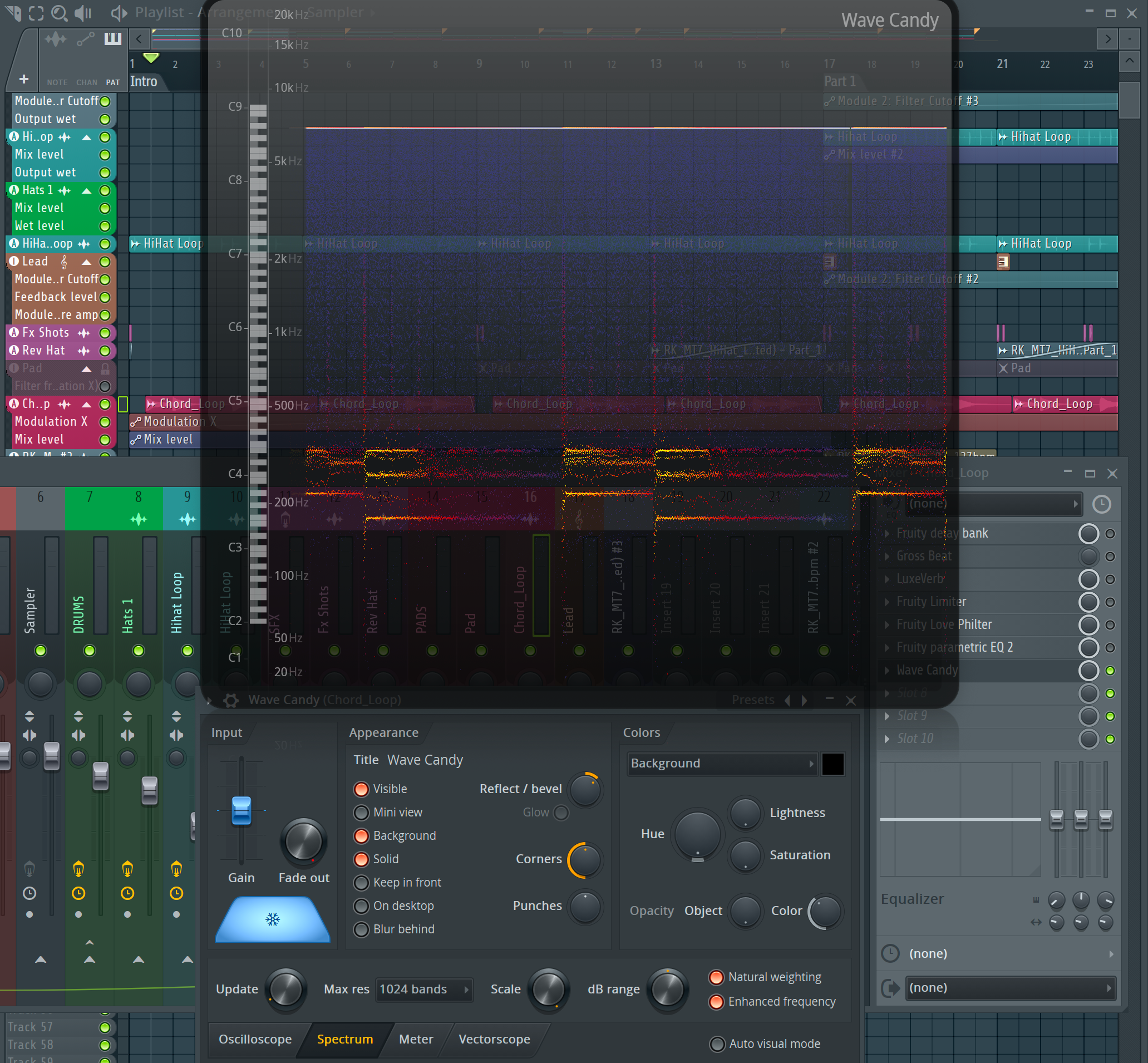
Task: Enable Mini view in Wave Candy
Action: click(361, 812)
